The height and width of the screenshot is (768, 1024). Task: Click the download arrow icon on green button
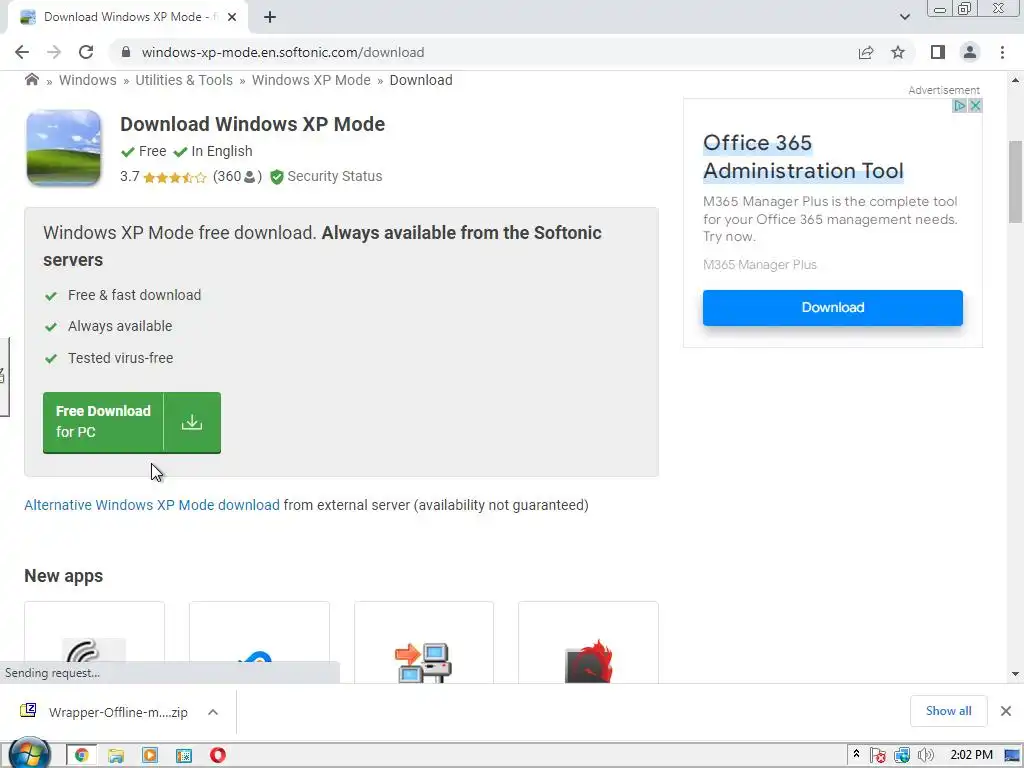pos(192,423)
